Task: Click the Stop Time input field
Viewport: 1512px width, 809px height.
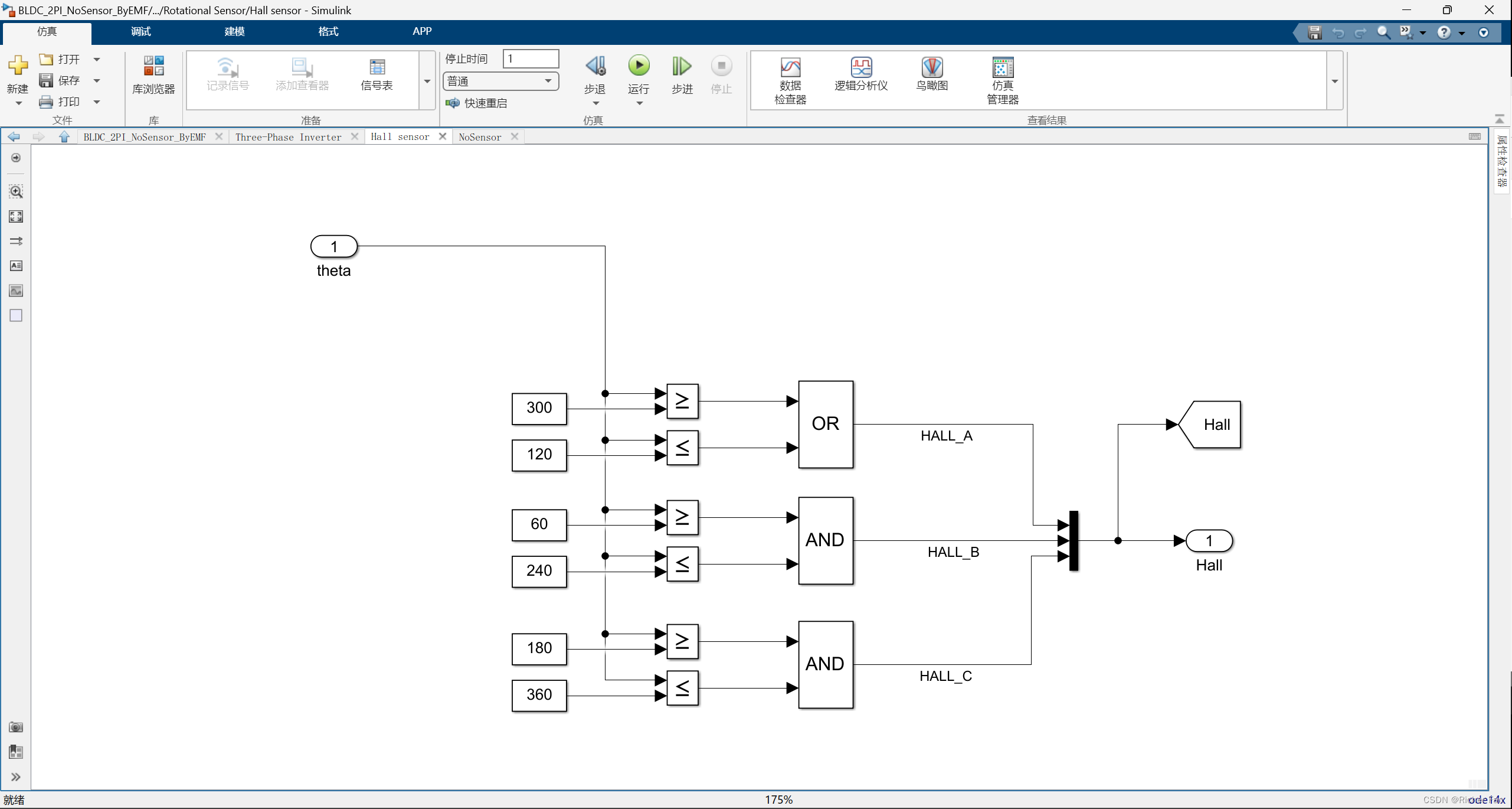Action: (531, 58)
